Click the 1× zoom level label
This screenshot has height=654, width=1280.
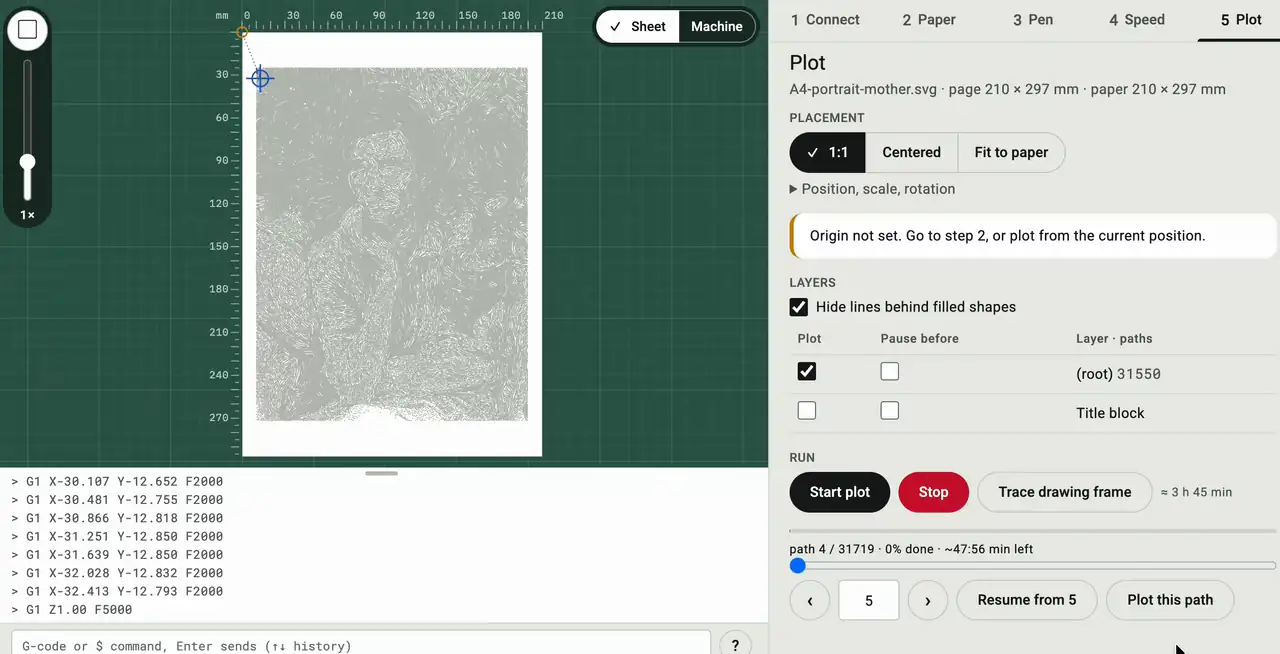coord(28,215)
